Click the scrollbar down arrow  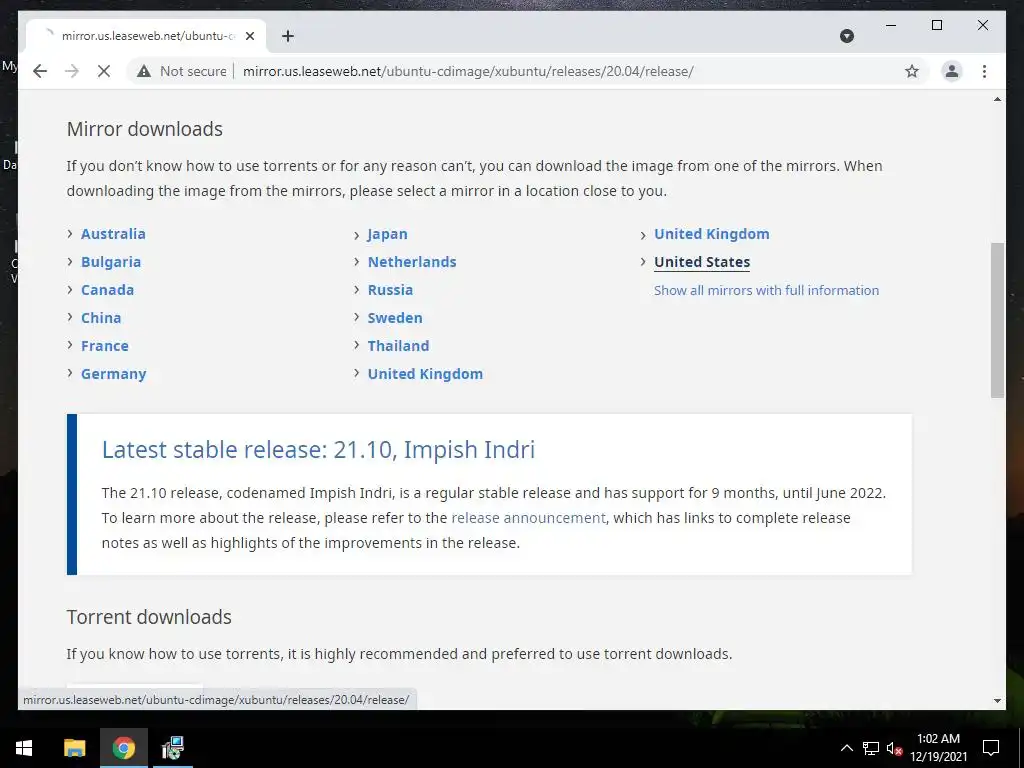997,701
